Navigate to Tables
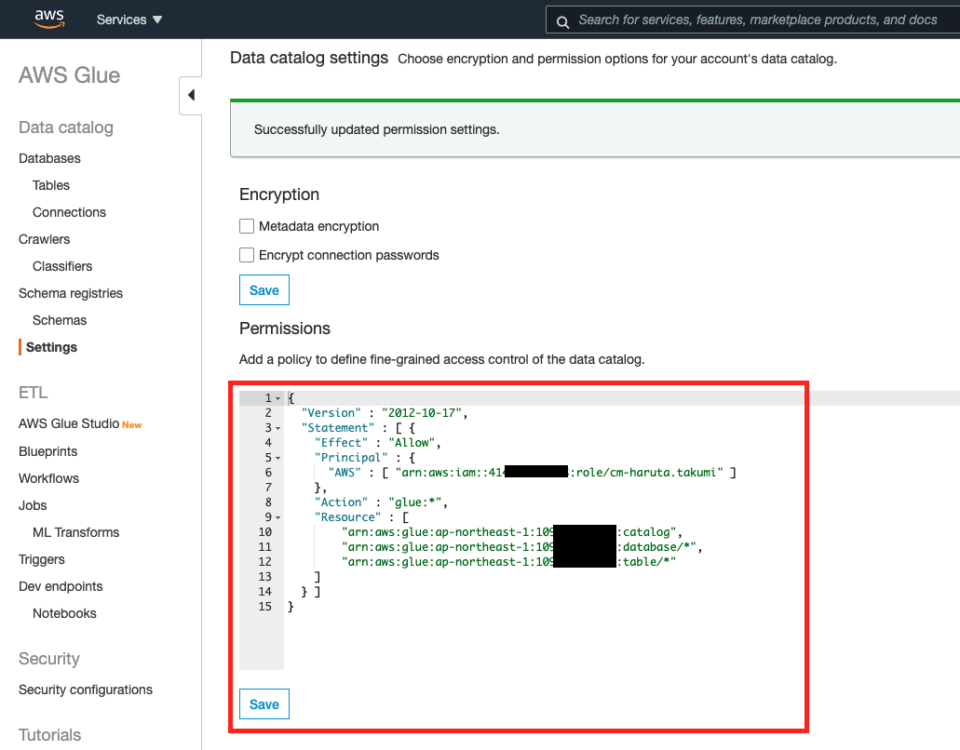 (50, 185)
